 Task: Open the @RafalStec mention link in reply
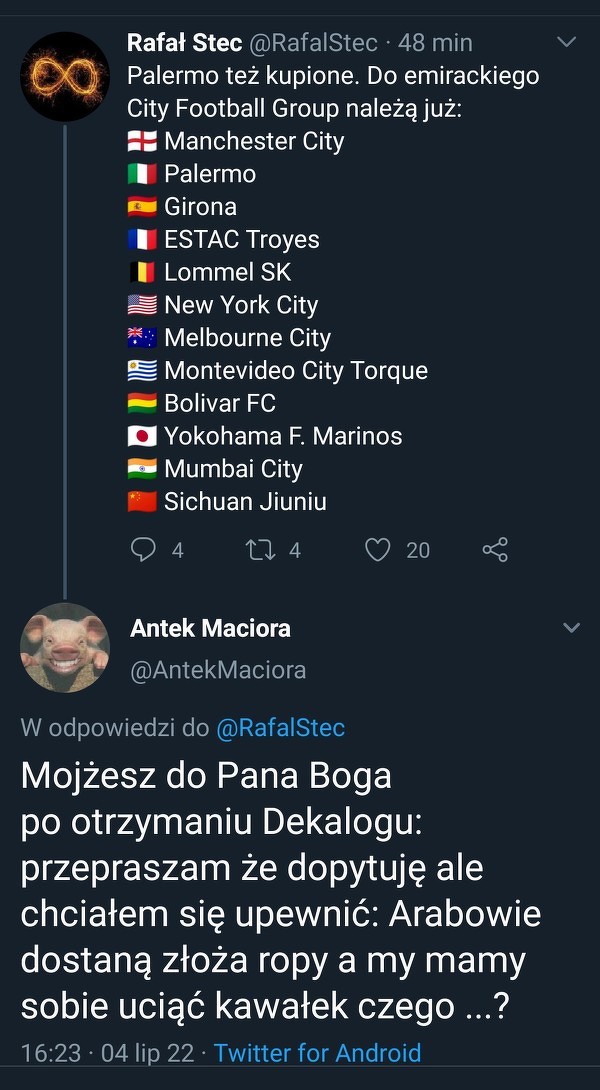281,728
